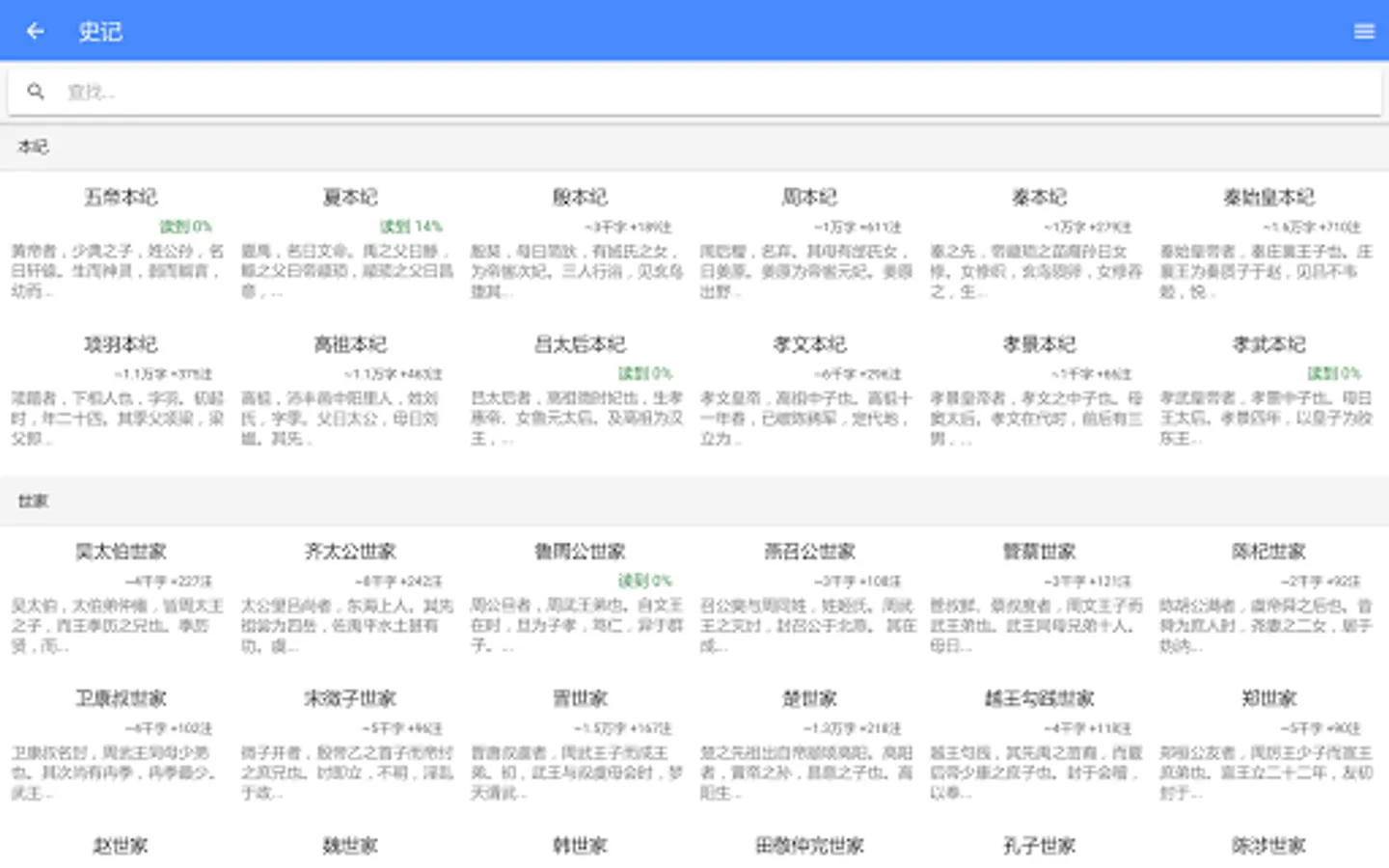
Task: Focus the 查找 search field
Action: point(694,93)
